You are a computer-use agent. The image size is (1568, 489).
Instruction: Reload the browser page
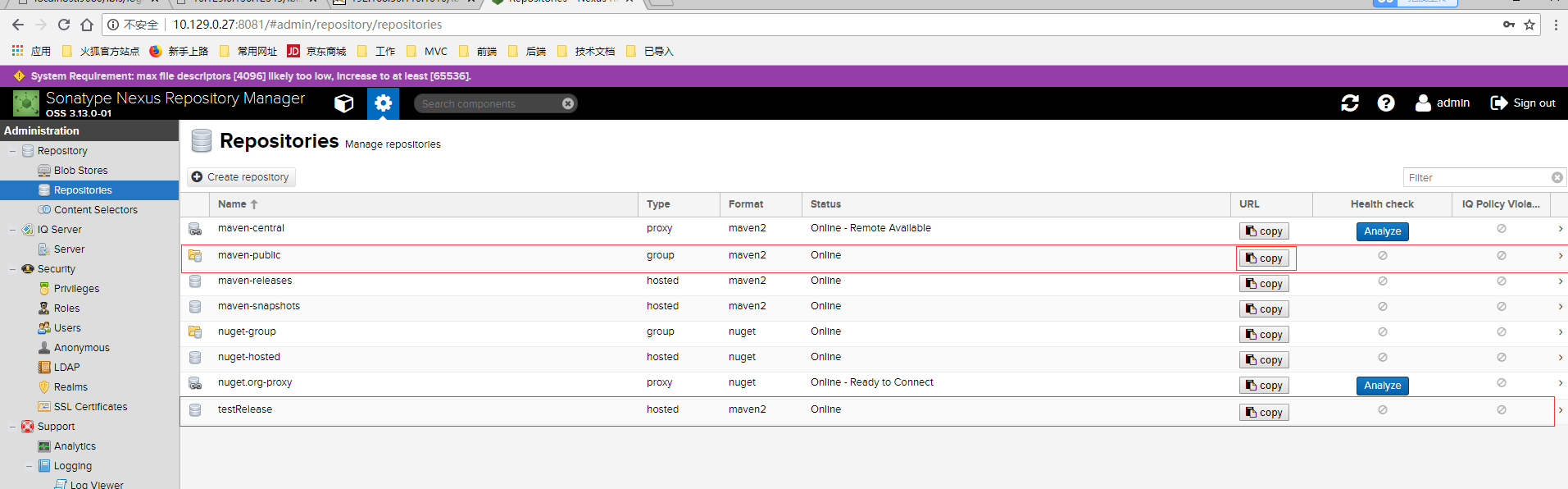coord(64,25)
